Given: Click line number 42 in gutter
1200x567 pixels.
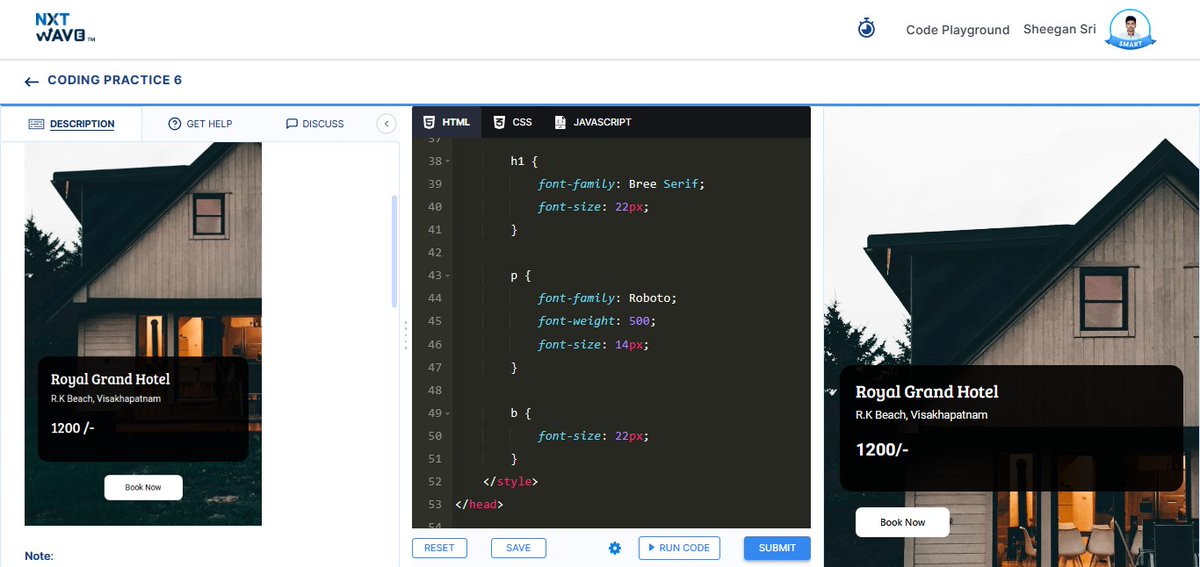Looking at the screenshot, I should point(434,253).
